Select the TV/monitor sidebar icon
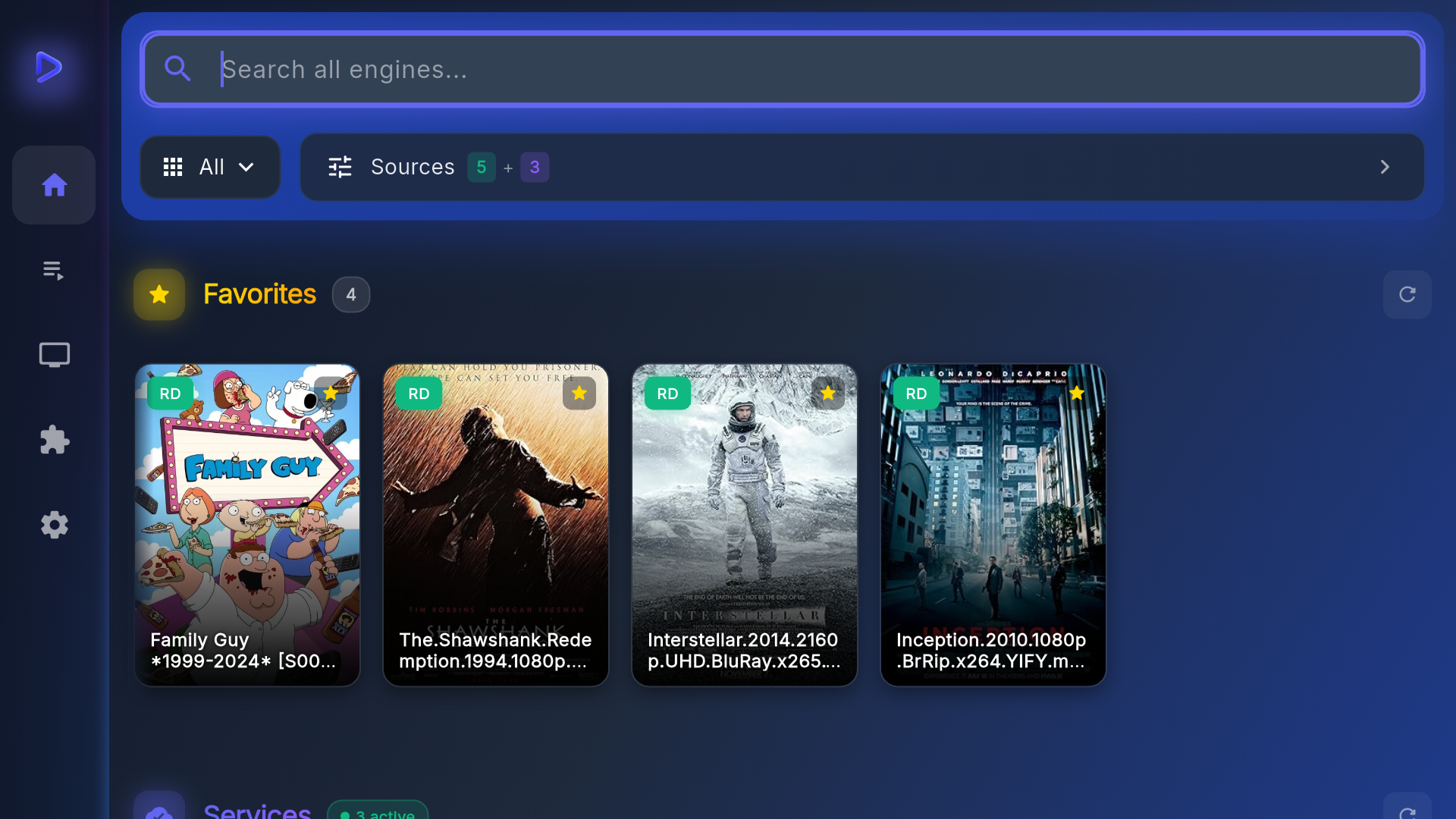The image size is (1456, 819). tap(53, 354)
